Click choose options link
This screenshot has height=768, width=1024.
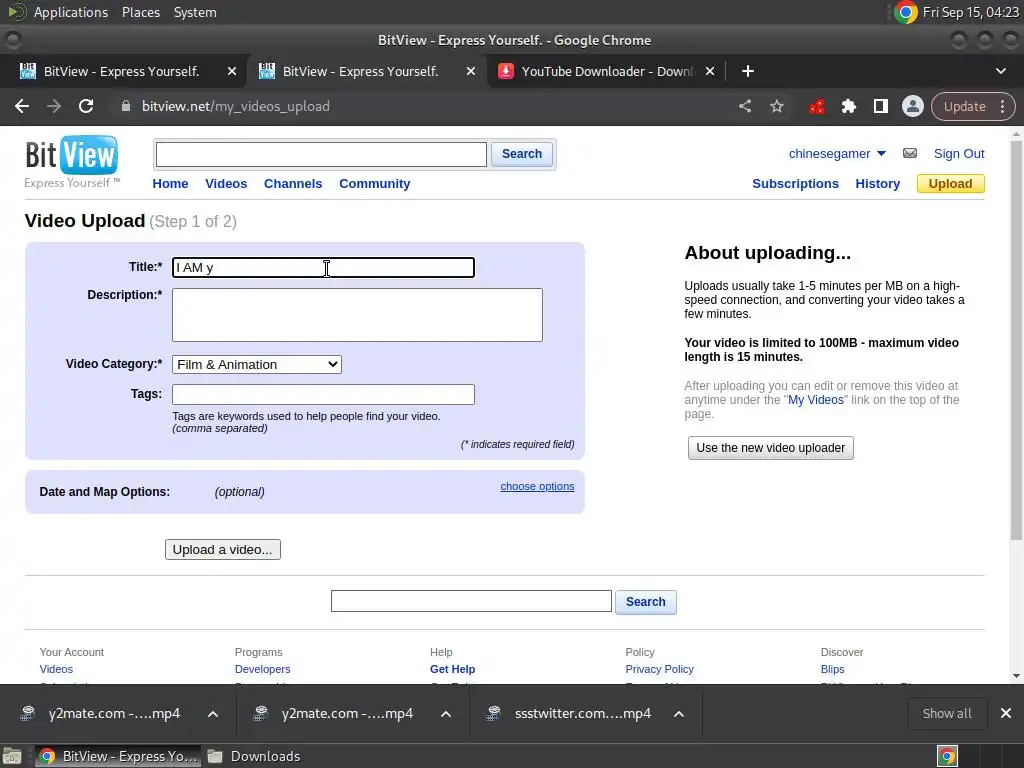click(x=537, y=486)
